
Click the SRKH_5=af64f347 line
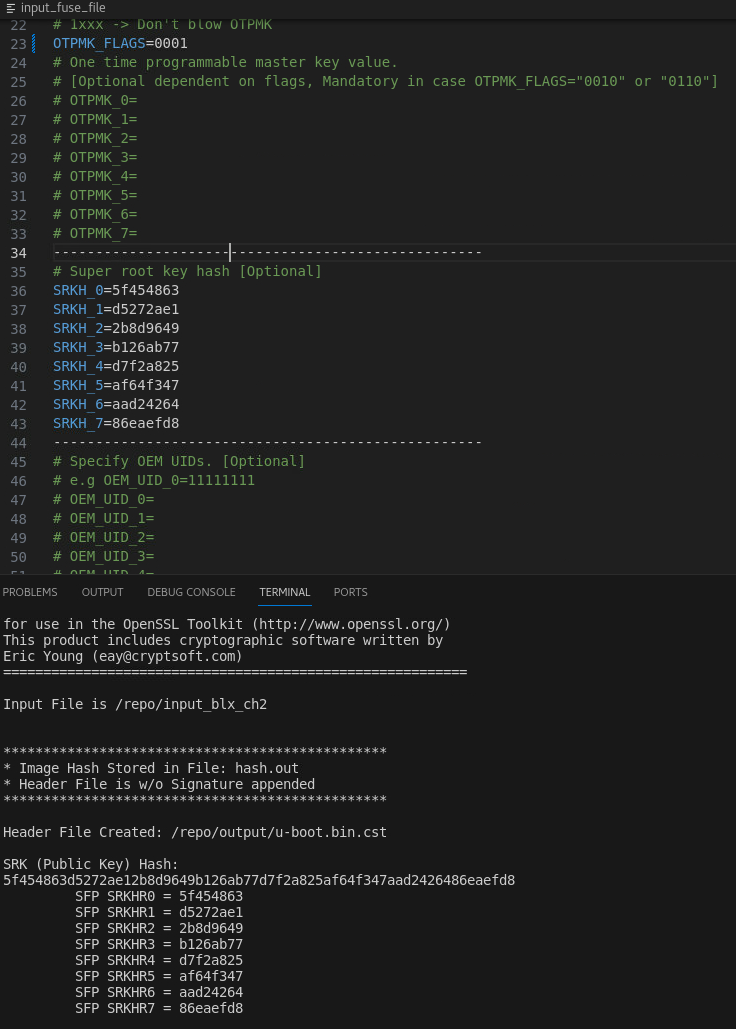pyautogui.click(x=116, y=385)
